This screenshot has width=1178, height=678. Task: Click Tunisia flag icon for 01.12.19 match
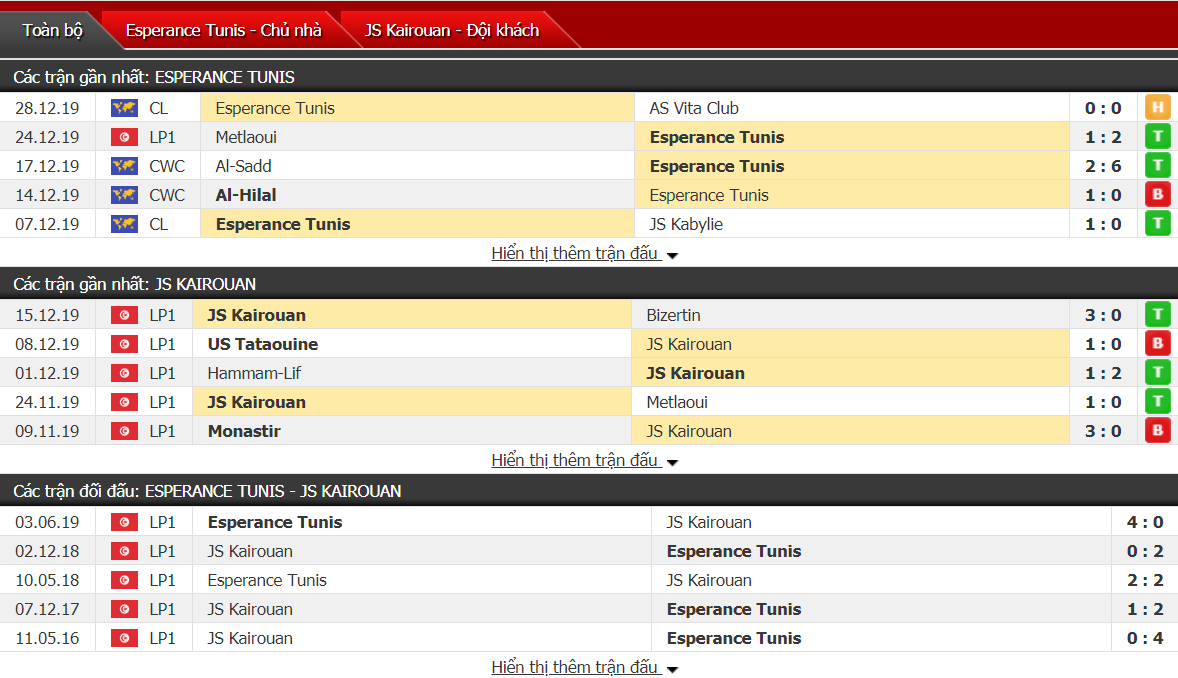[x=124, y=373]
